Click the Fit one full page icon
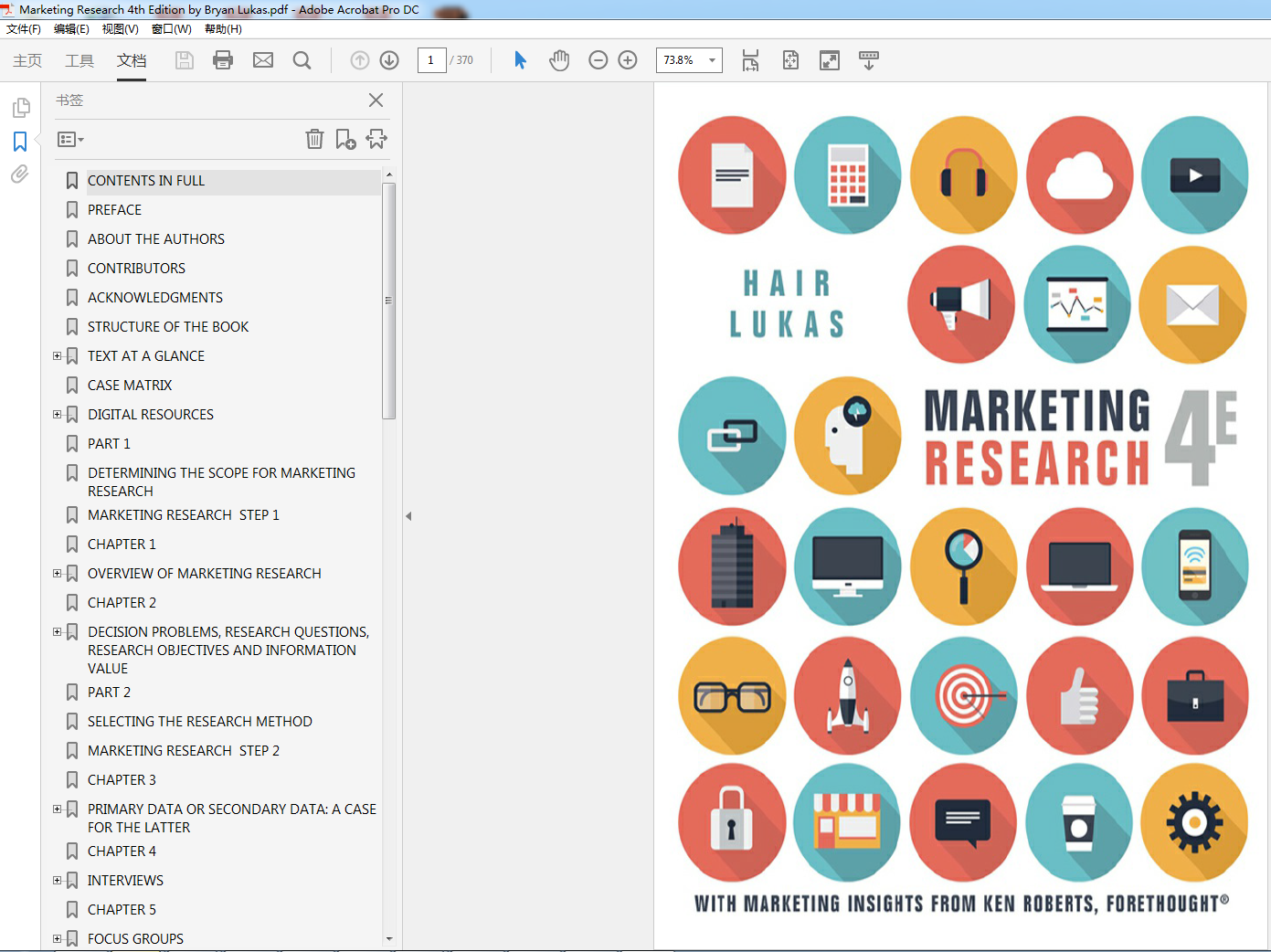This screenshot has height=952, width=1271. [790, 60]
